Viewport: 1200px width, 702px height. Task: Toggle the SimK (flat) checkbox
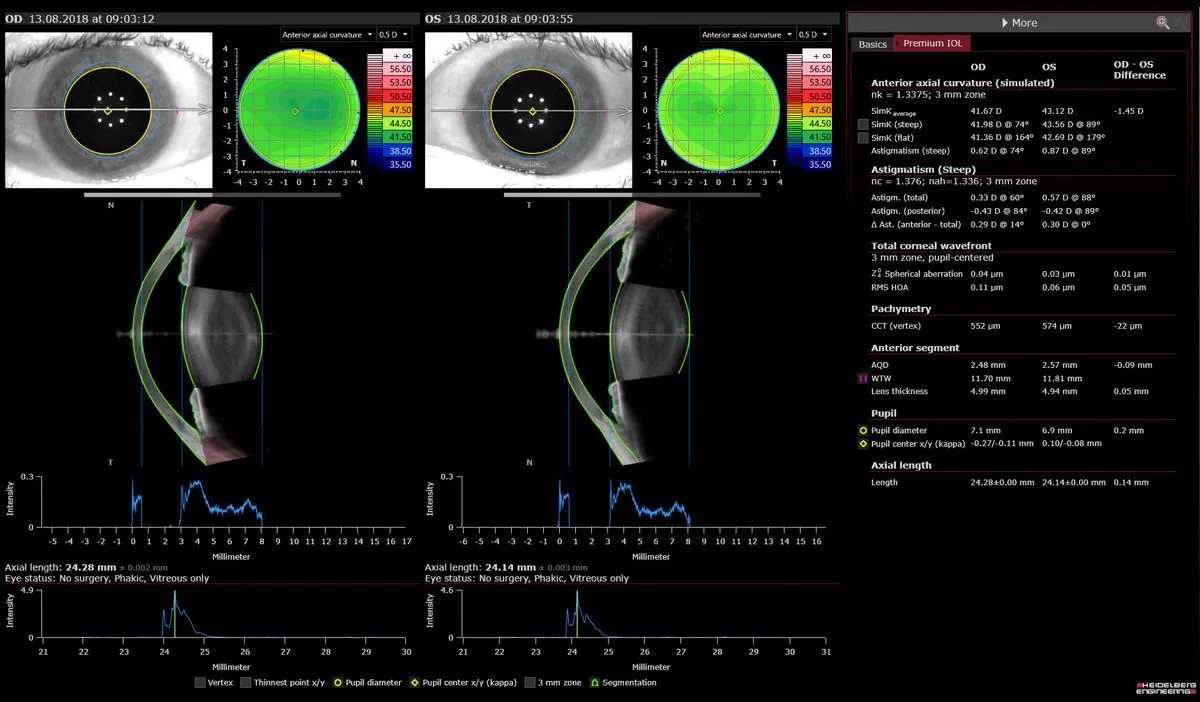point(863,138)
